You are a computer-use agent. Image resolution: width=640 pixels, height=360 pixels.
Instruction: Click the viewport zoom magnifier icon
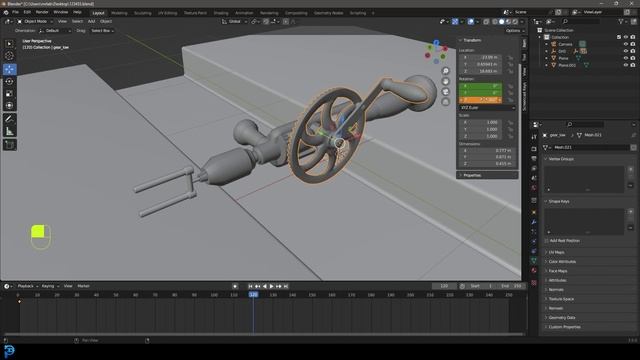[x=446, y=71]
